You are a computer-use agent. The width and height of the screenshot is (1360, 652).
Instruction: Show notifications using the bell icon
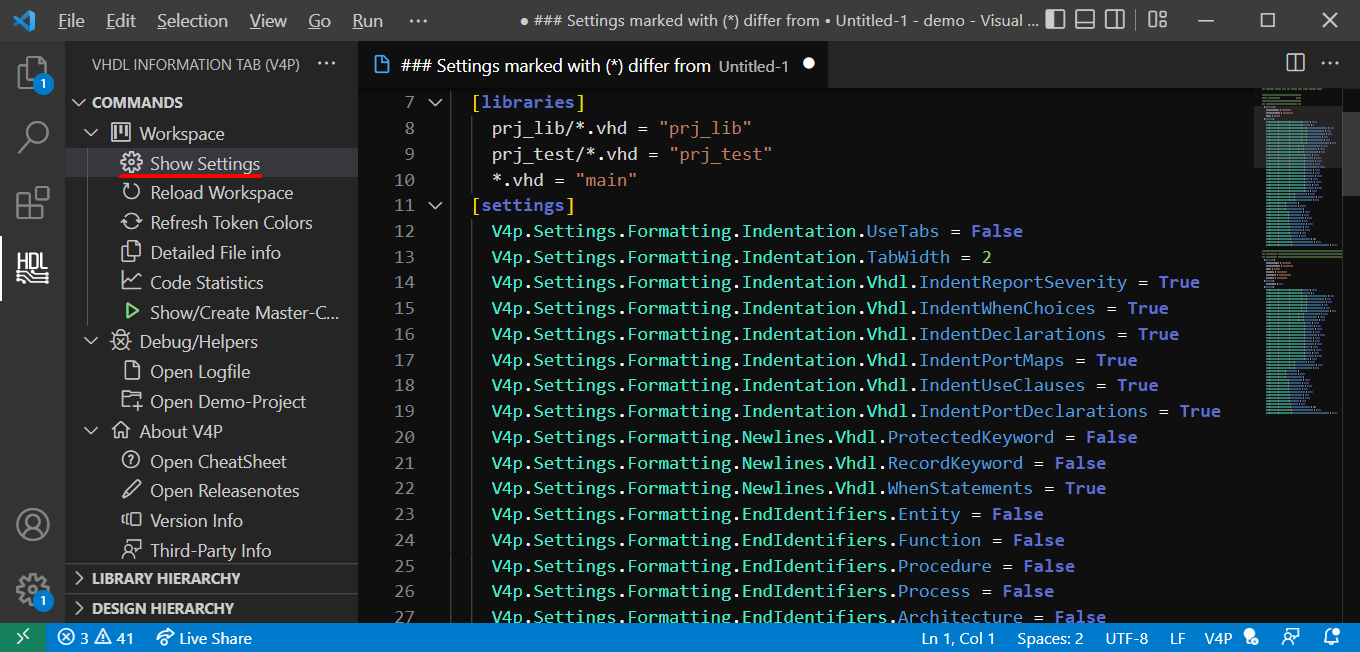pyautogui.click(x=1331, y=638)
